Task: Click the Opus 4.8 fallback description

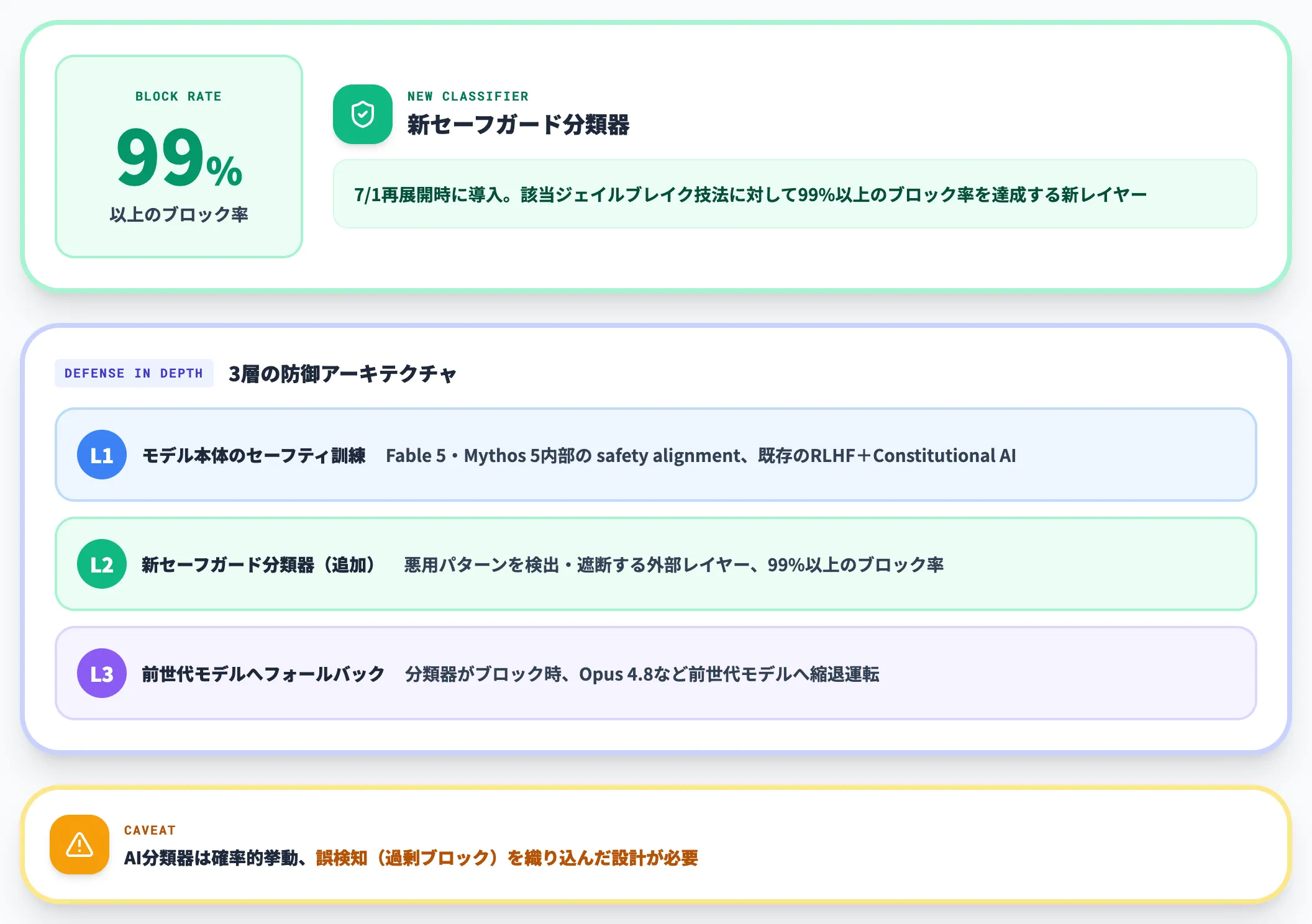Action: 642,674
